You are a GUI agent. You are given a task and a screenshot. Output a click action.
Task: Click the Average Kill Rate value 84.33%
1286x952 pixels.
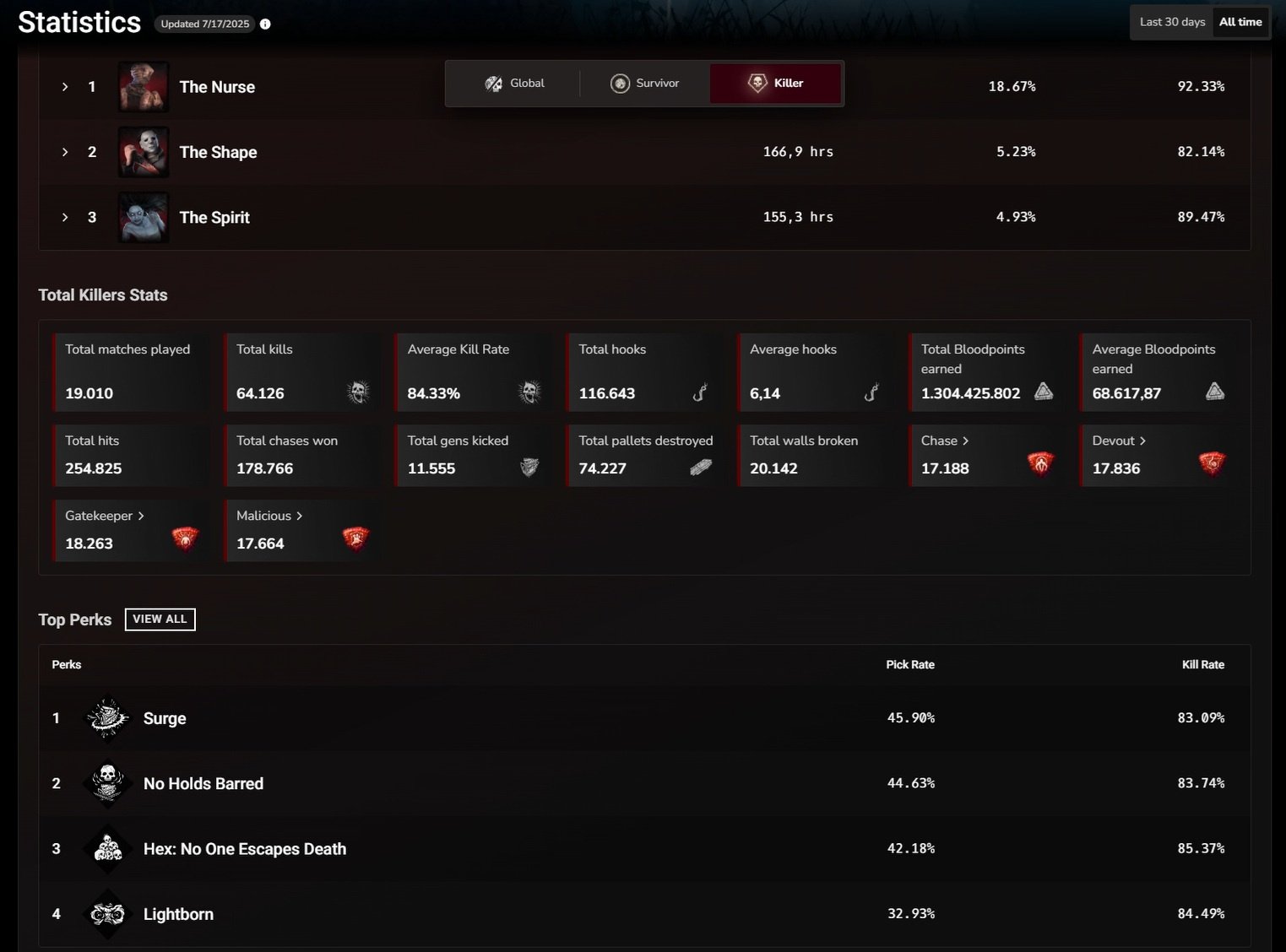[x=433, y=393]
